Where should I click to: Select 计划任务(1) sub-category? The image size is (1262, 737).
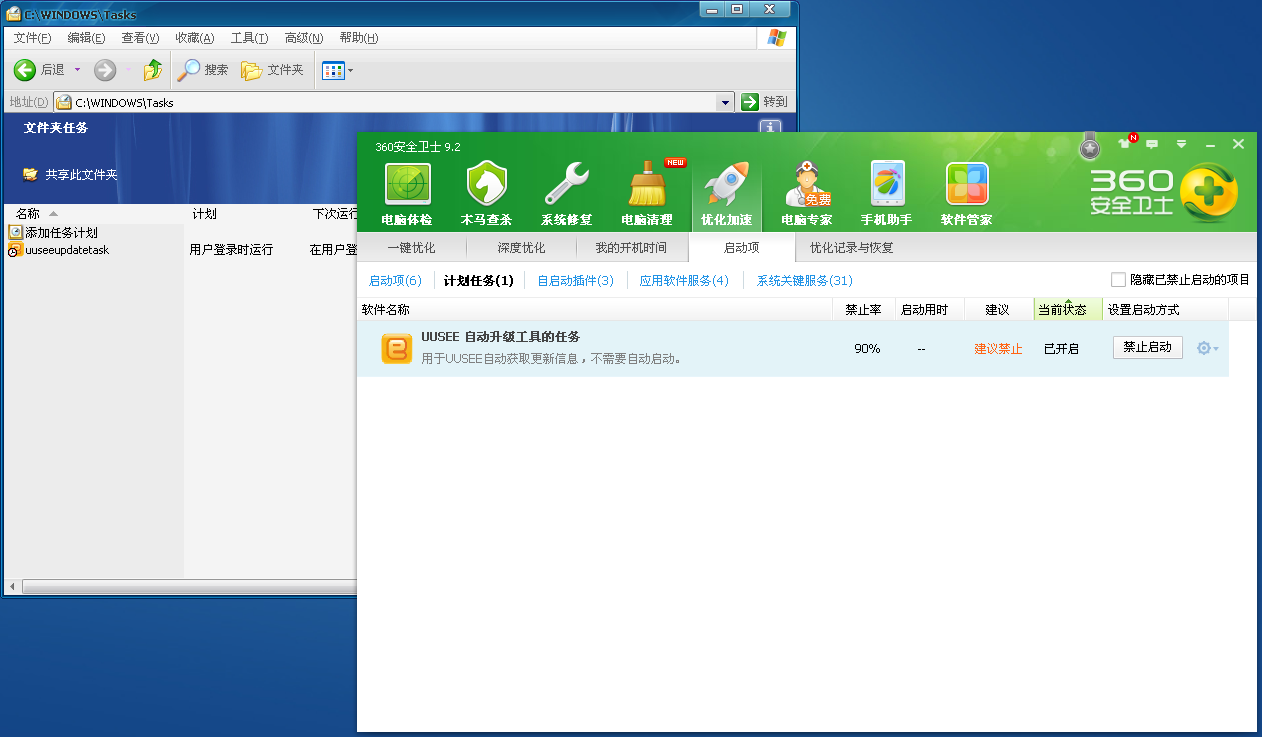pyautogui.click(x=478, y=281)
